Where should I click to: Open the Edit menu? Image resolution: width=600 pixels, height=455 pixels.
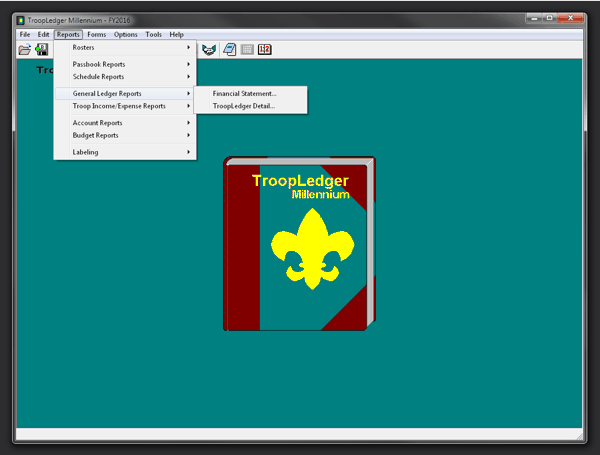43,34
